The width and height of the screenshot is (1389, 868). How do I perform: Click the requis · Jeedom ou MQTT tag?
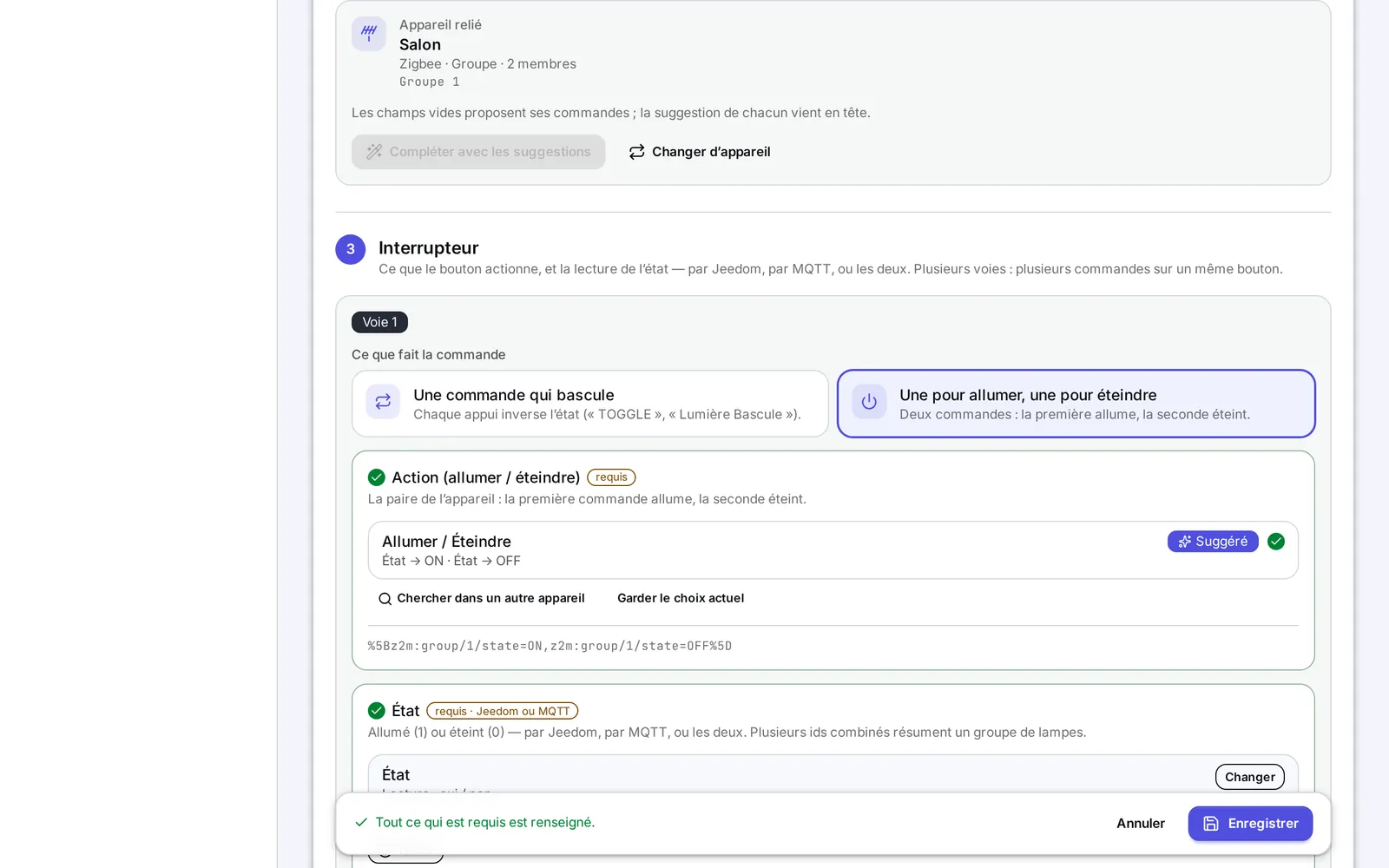point(503,711)
